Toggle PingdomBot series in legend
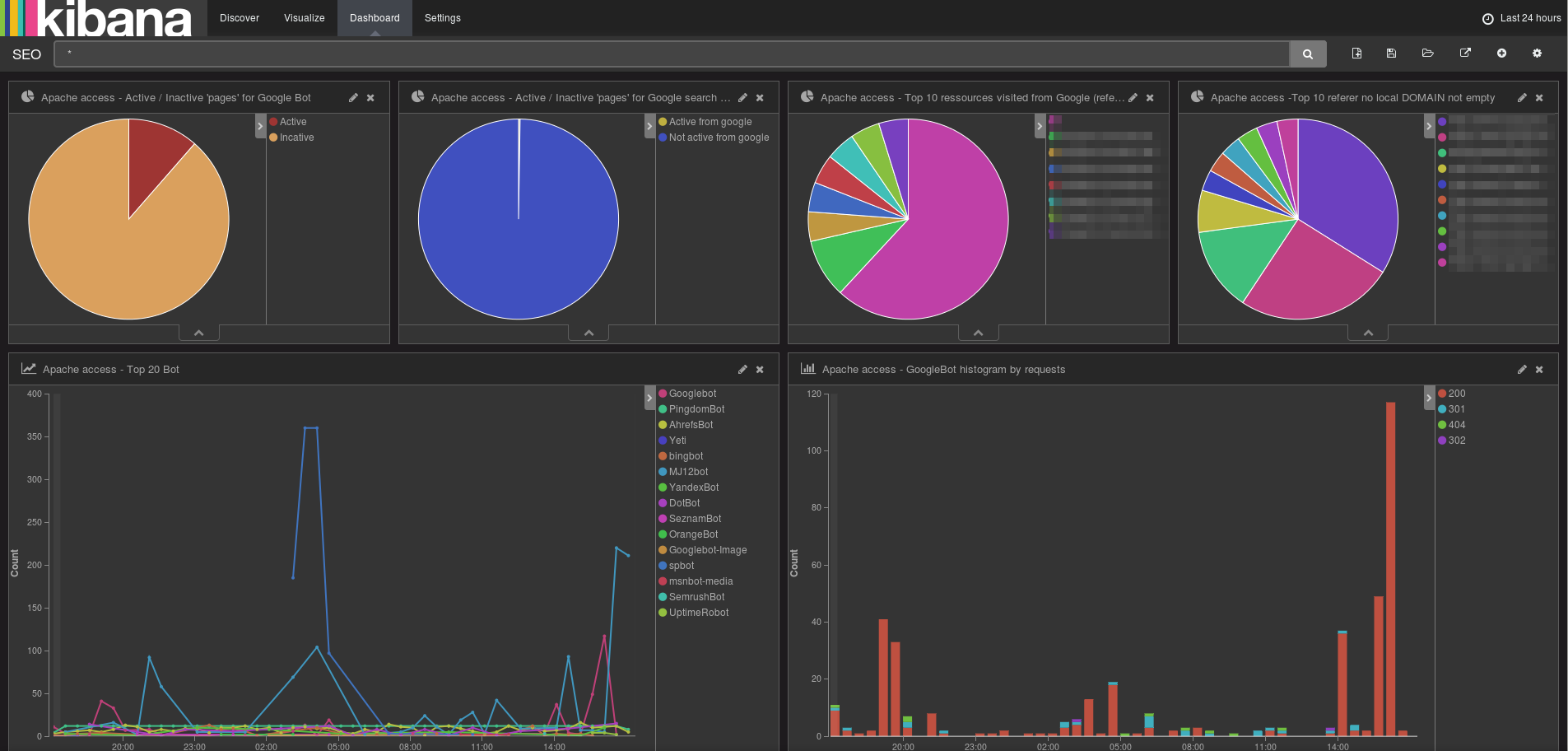Viewport: 1568px width, 751px height. pyautogui.click(x=691, y=409)
